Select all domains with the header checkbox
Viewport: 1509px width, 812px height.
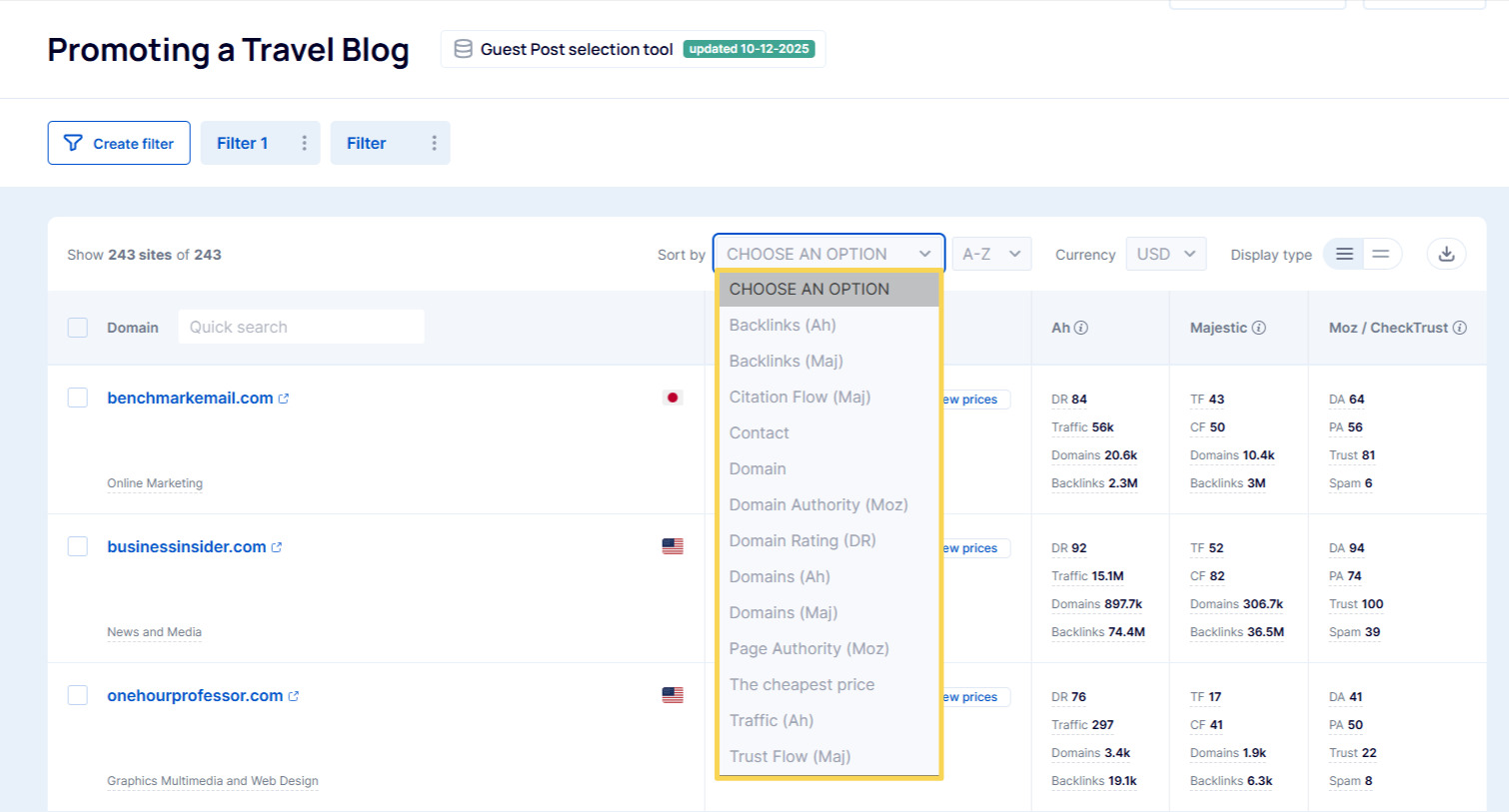[77, 327]
